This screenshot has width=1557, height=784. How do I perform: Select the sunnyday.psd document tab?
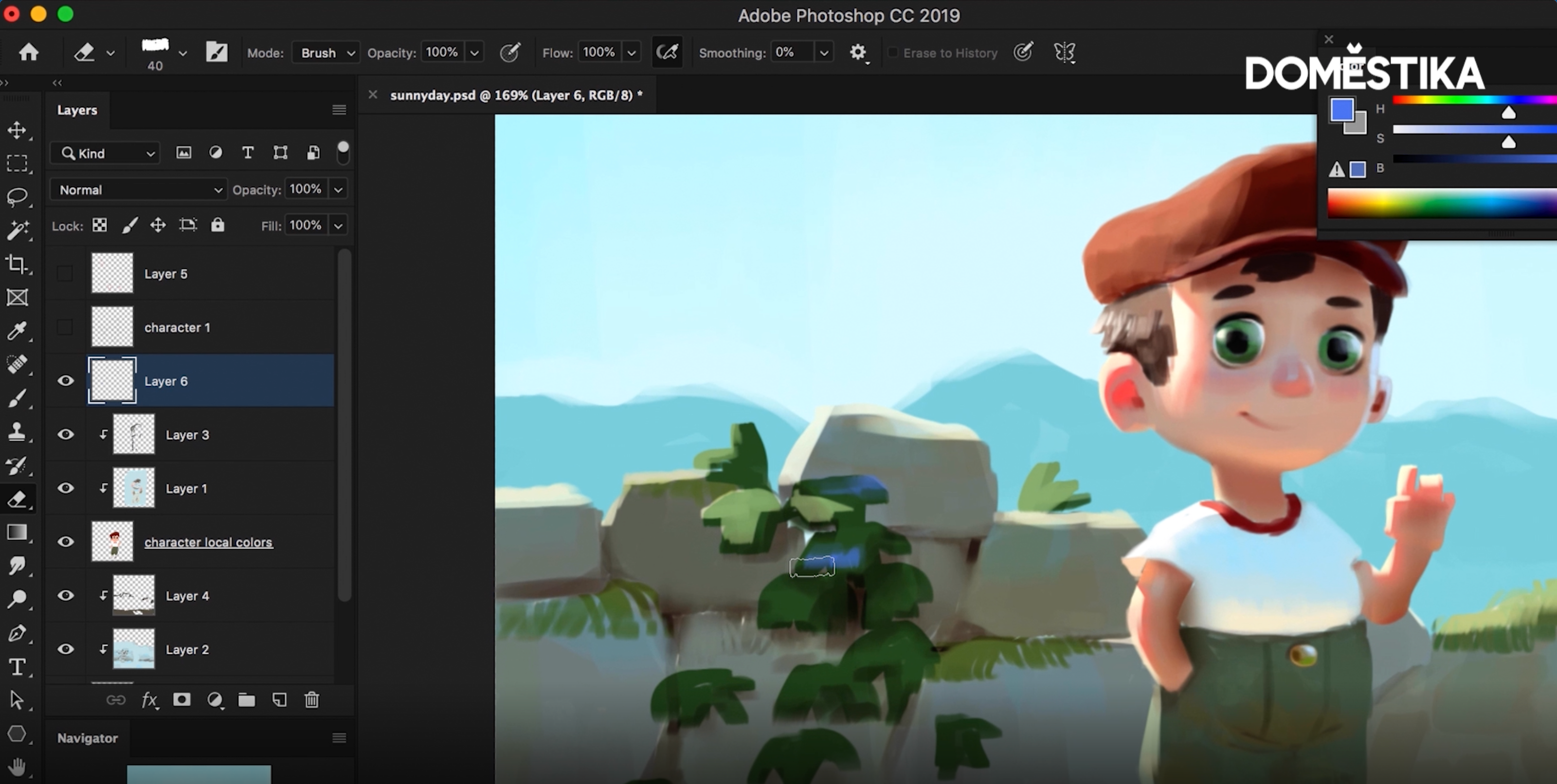point(516,95)
